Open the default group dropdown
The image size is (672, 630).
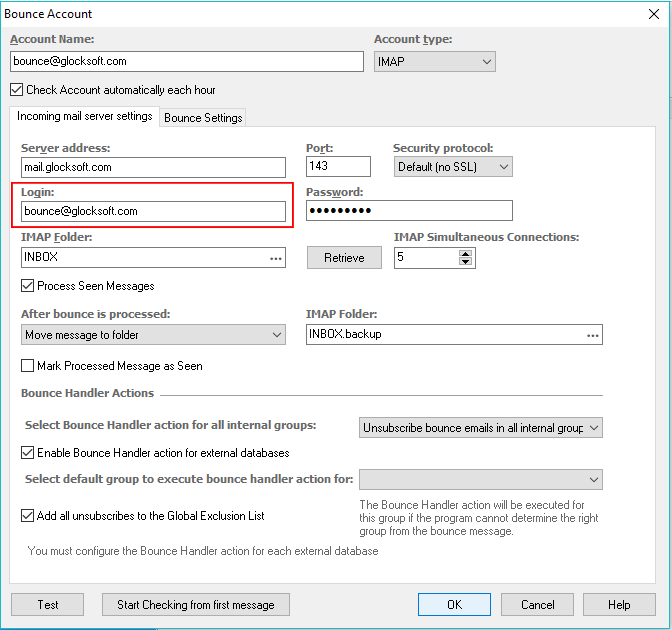coord(480,480)
